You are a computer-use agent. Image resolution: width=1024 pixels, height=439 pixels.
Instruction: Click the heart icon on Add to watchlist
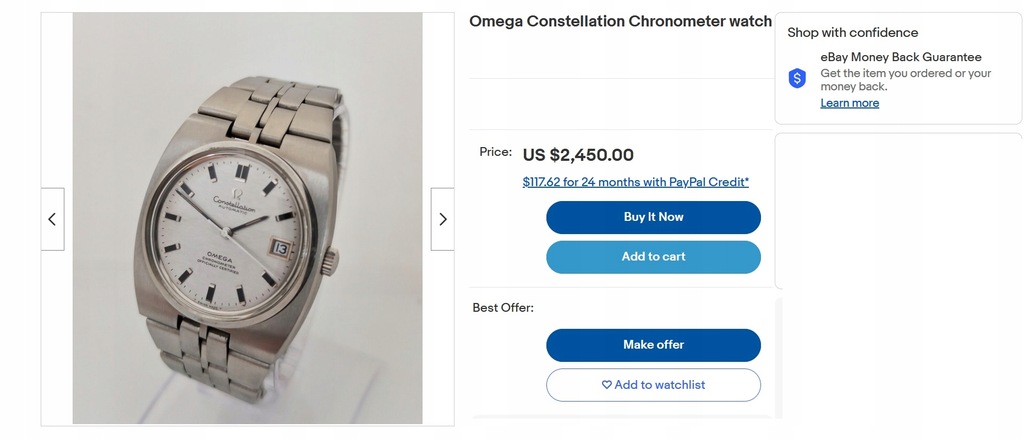click(607, 385)
